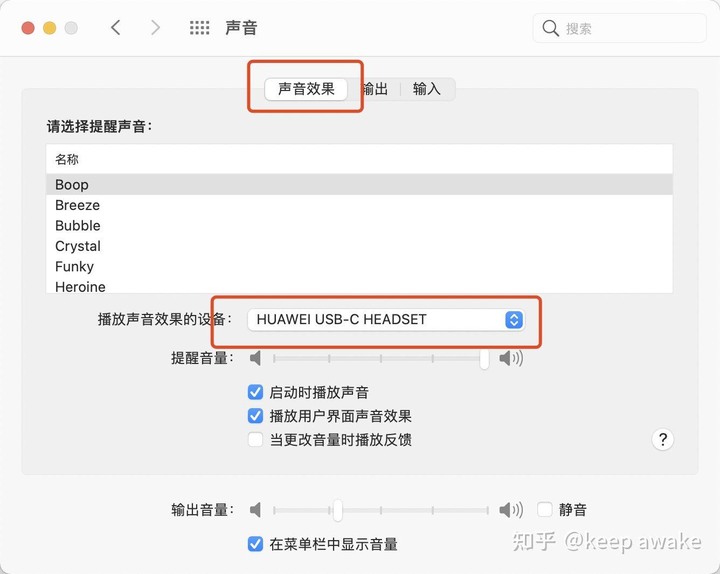Click loud speaker icon beside 输出音量 slider
Screen dimensions: 720x574
click(511, 510)
